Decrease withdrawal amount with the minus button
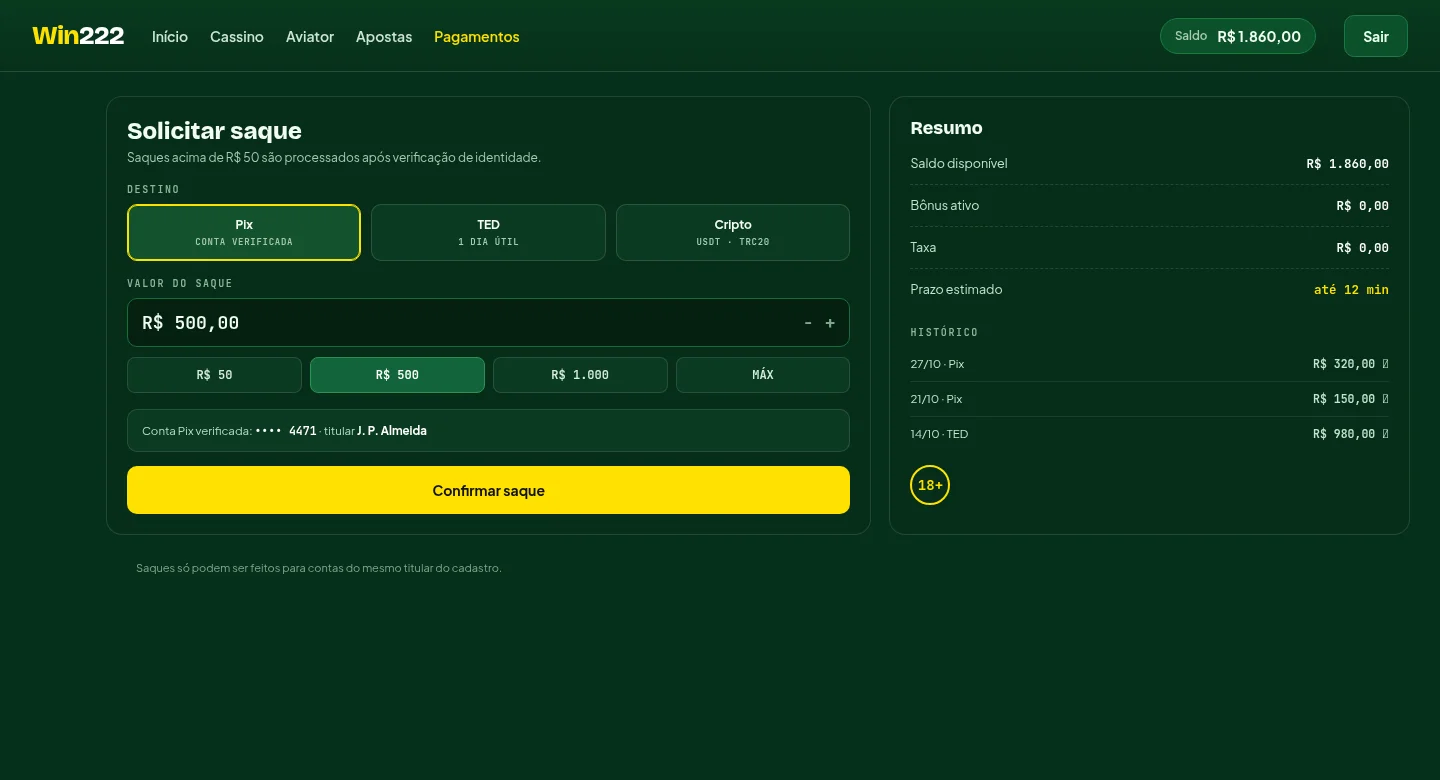This screenshot has height=780, width=1440. (808, 323)
